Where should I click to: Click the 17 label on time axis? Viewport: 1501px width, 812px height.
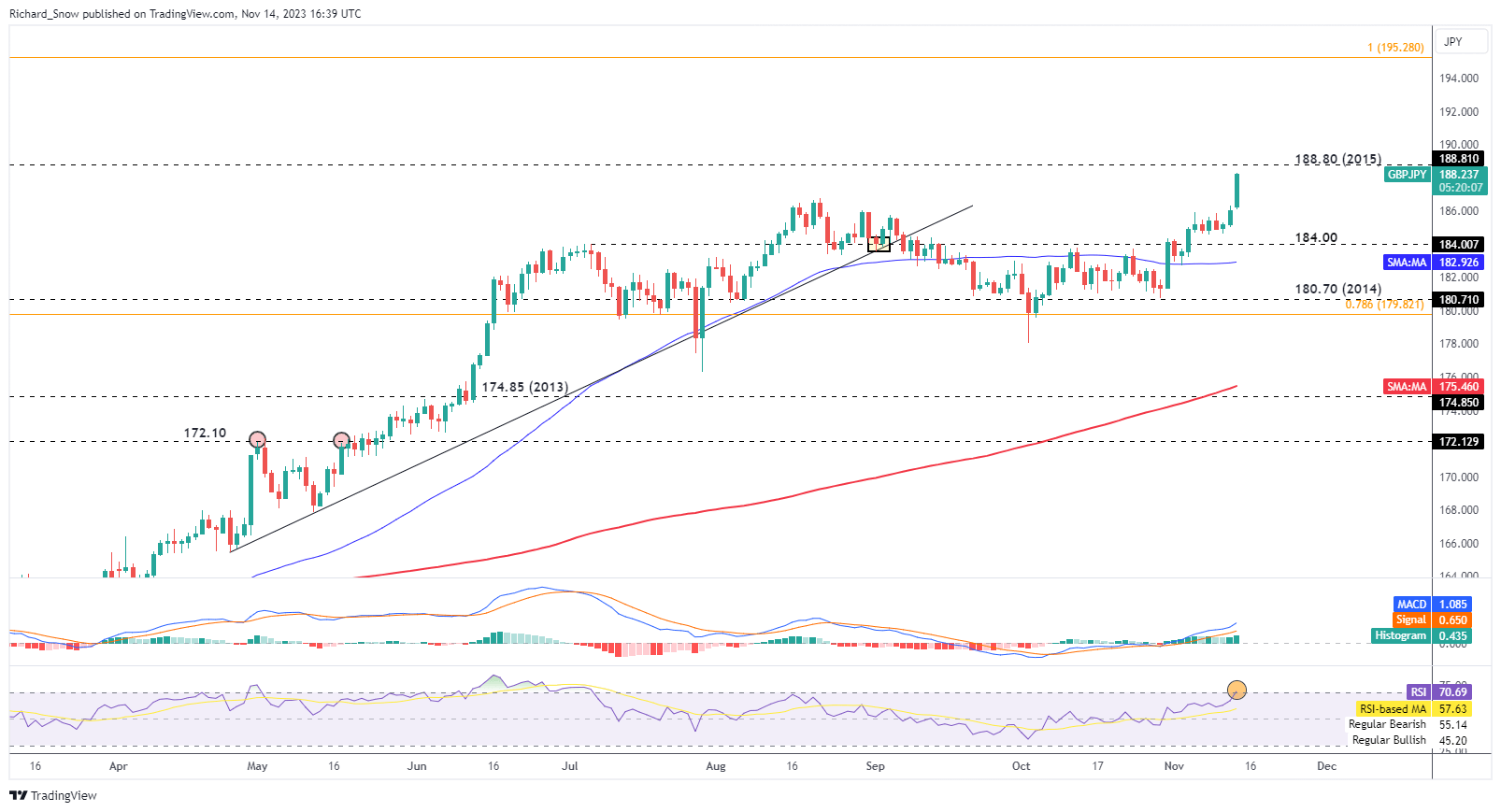[1098, 766]
